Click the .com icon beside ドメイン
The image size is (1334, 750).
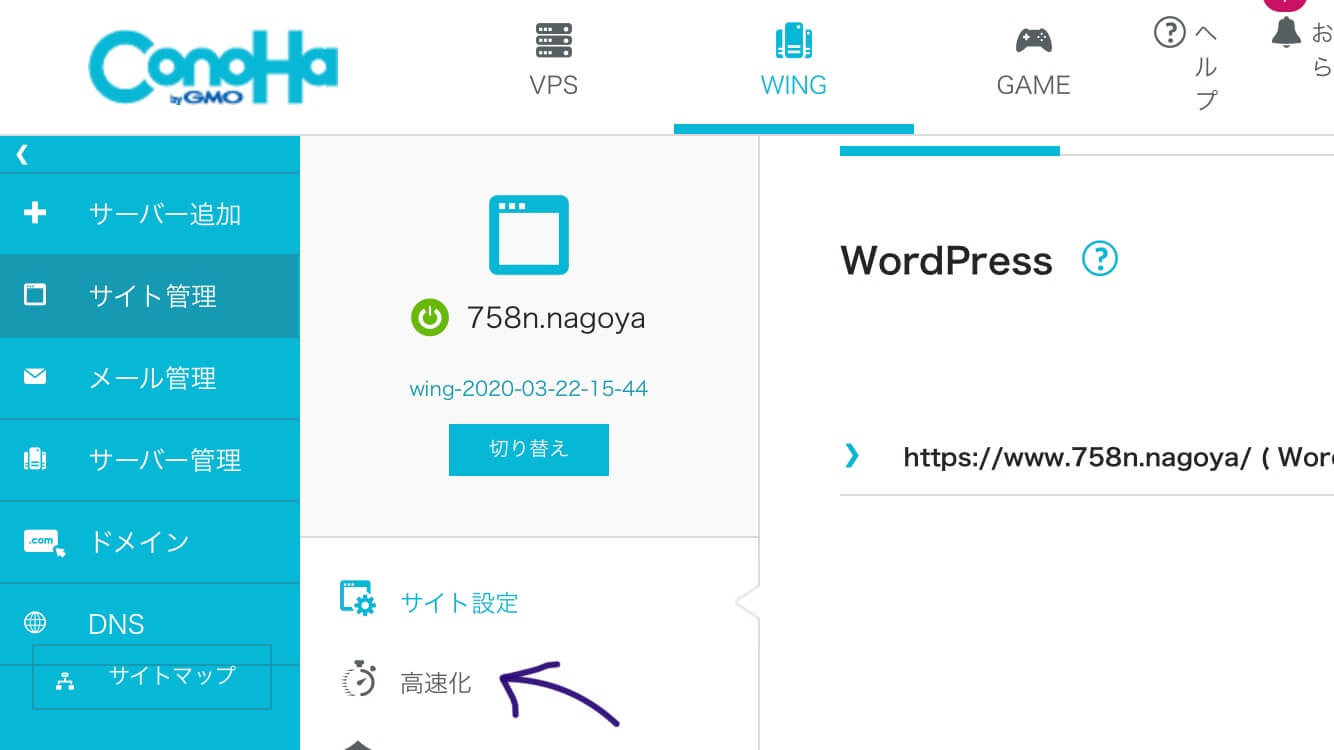point(44,542)
